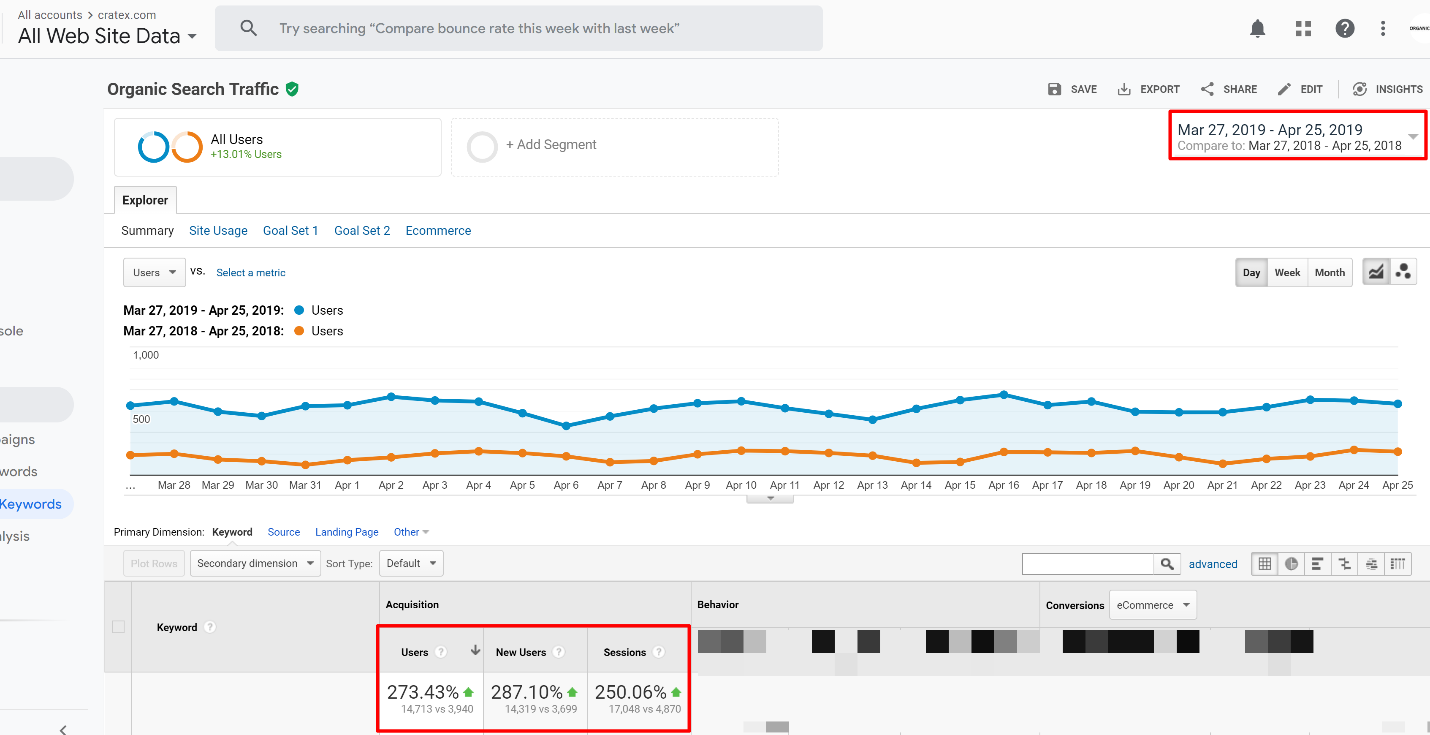This screenshot has height=735, width=1430.
Task: Click the help icon beside Keyword header
Action: pos(210,628)
